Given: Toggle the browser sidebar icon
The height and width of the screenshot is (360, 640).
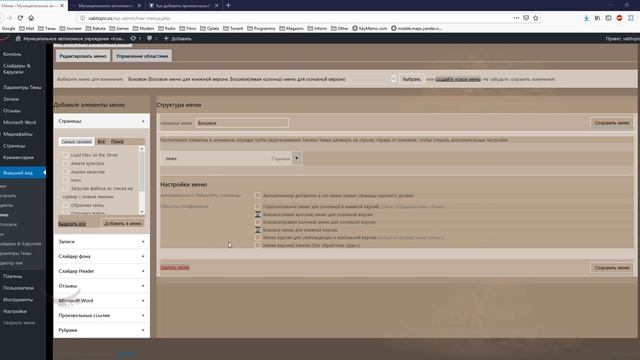Looking at the screenshot, I should click(608, 18).
